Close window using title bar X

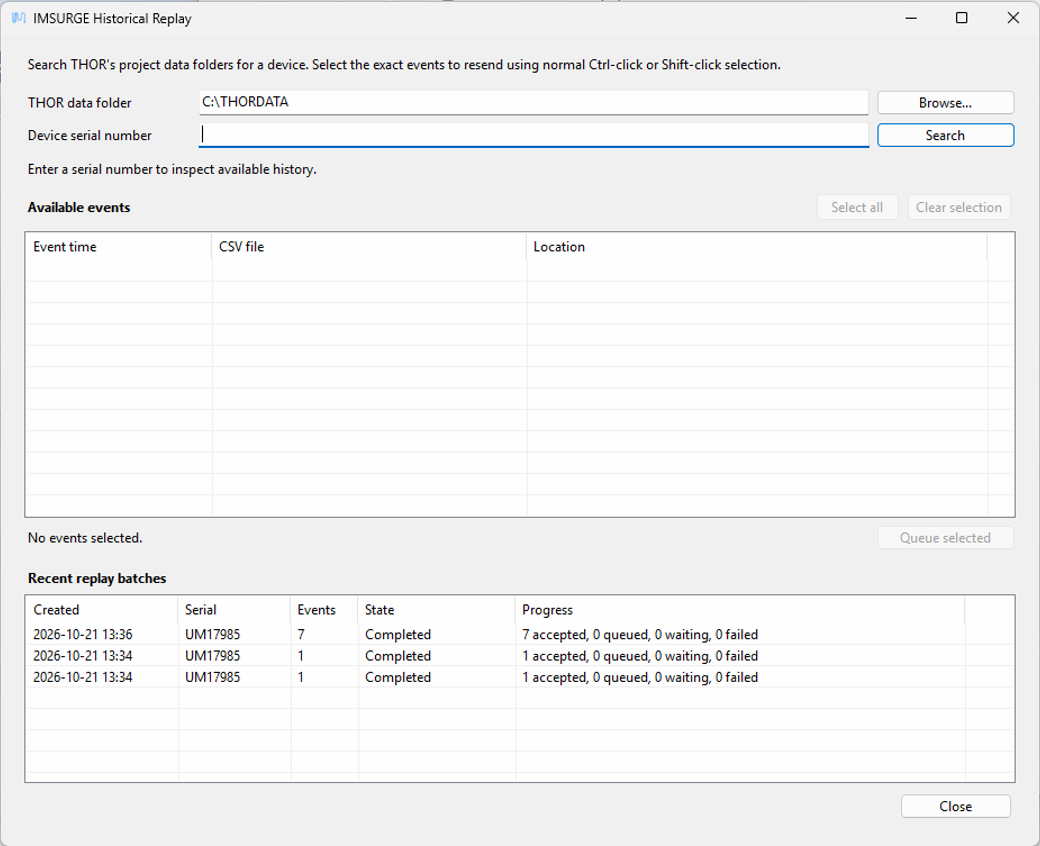1013,18
